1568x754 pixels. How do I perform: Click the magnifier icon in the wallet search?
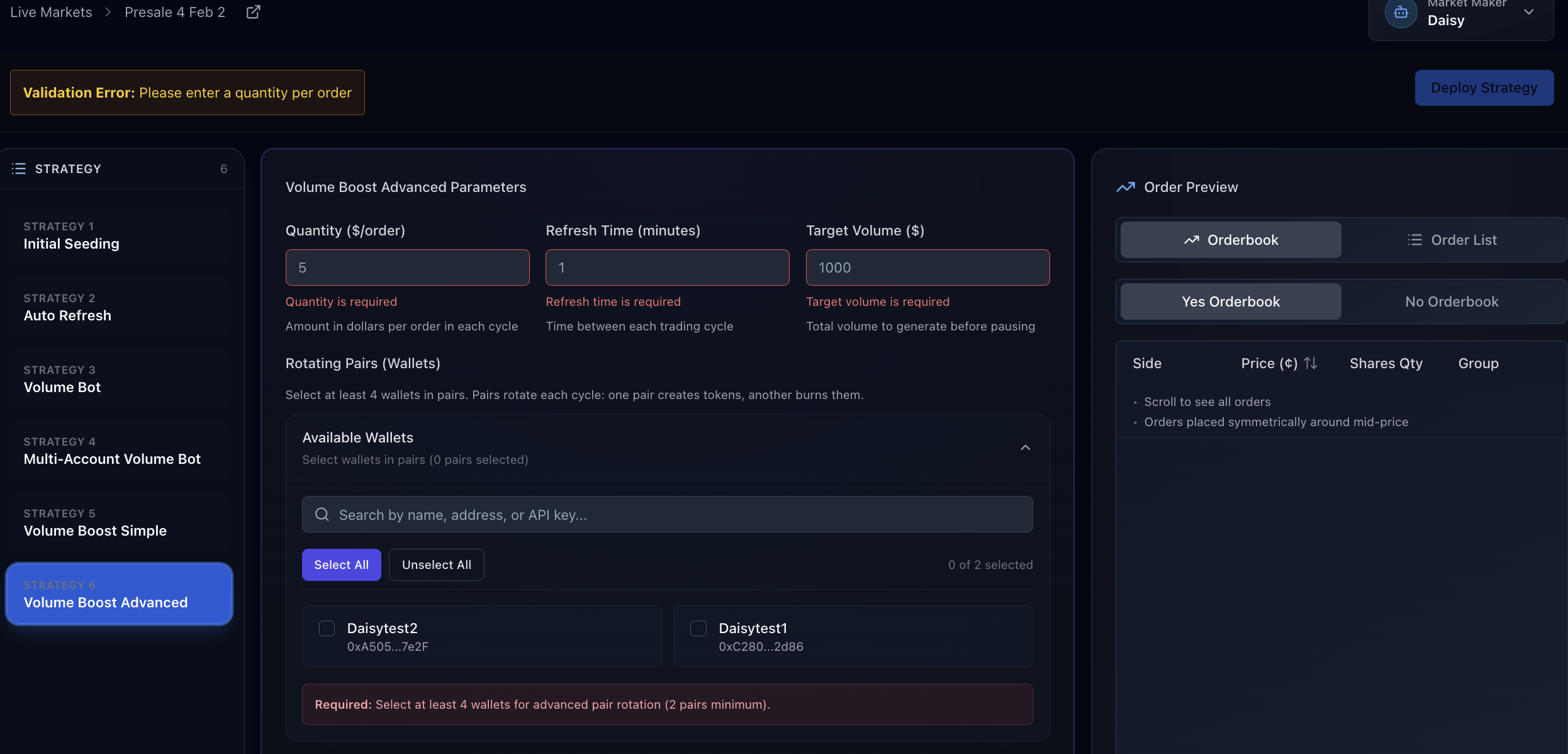click(x=322, y=514)
